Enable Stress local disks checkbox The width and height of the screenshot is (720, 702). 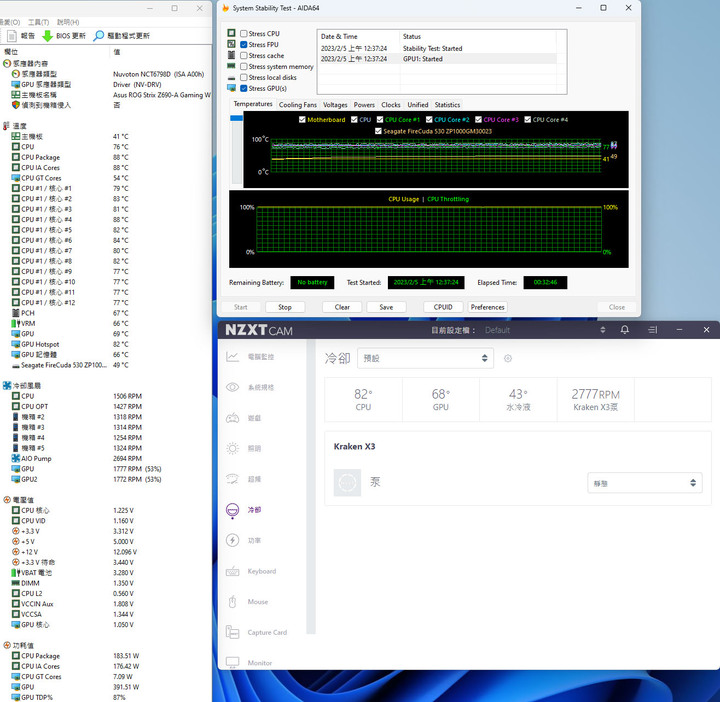244,78
